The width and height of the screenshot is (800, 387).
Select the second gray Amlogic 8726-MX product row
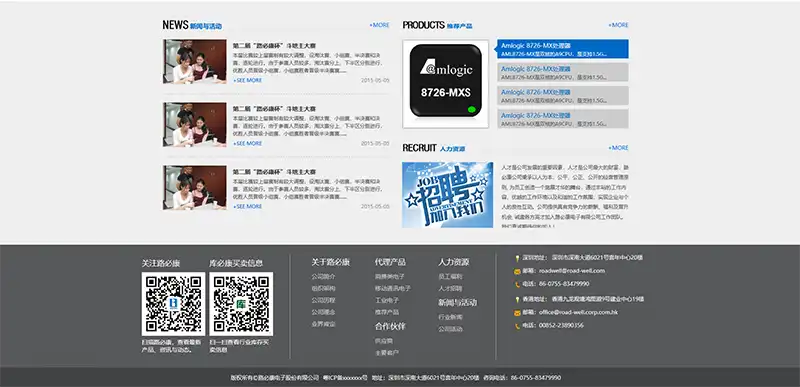(x=562, y=72)
